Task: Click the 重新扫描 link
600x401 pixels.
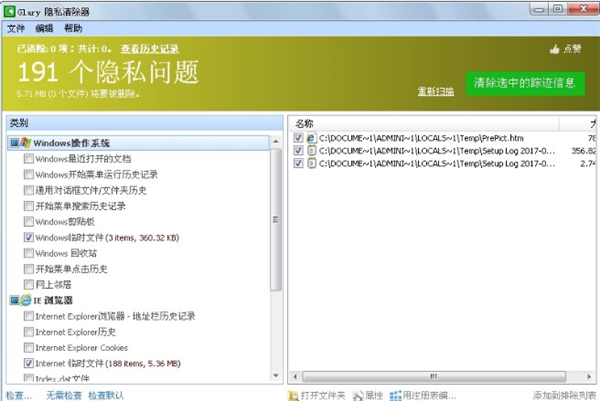Action: click(436, 91)
